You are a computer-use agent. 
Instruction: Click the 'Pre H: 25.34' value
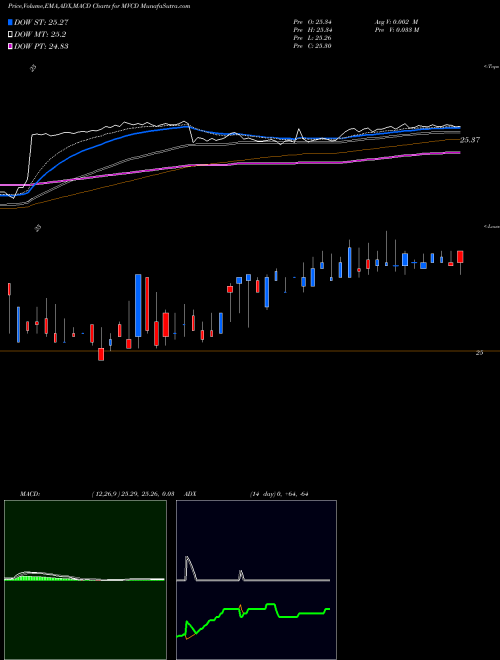coord(312,30)
